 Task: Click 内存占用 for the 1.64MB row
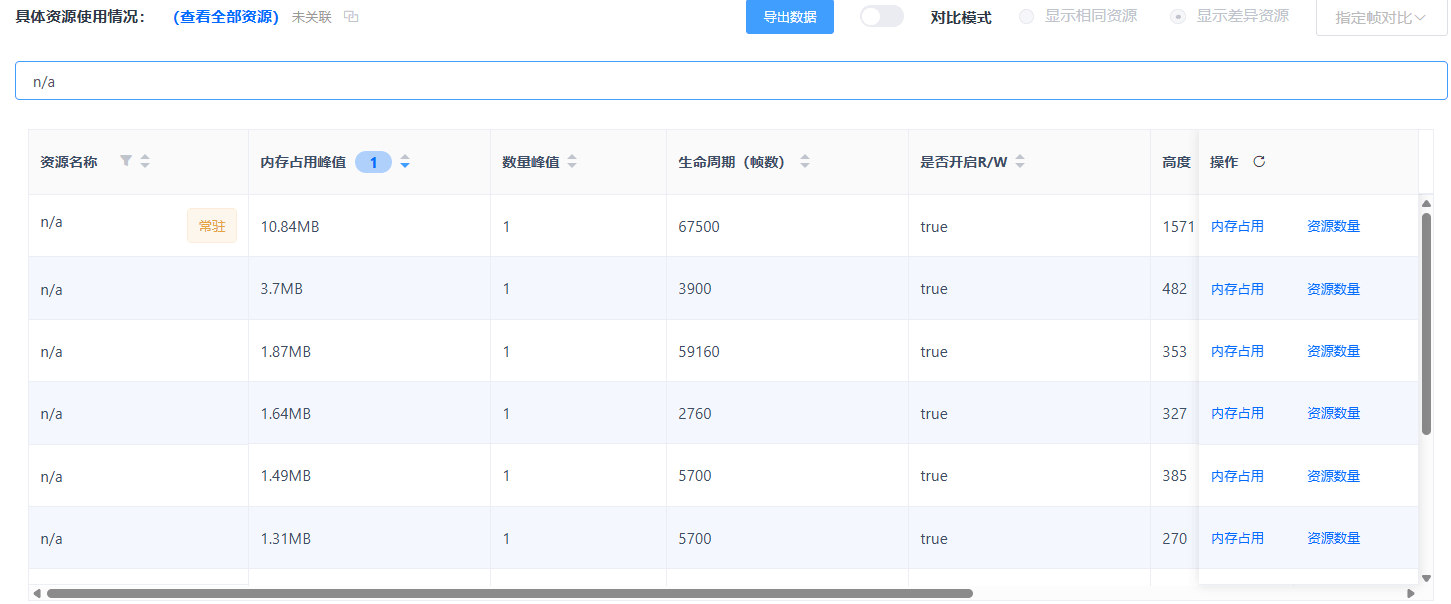pyautogui.click(x=1237, y=413)
